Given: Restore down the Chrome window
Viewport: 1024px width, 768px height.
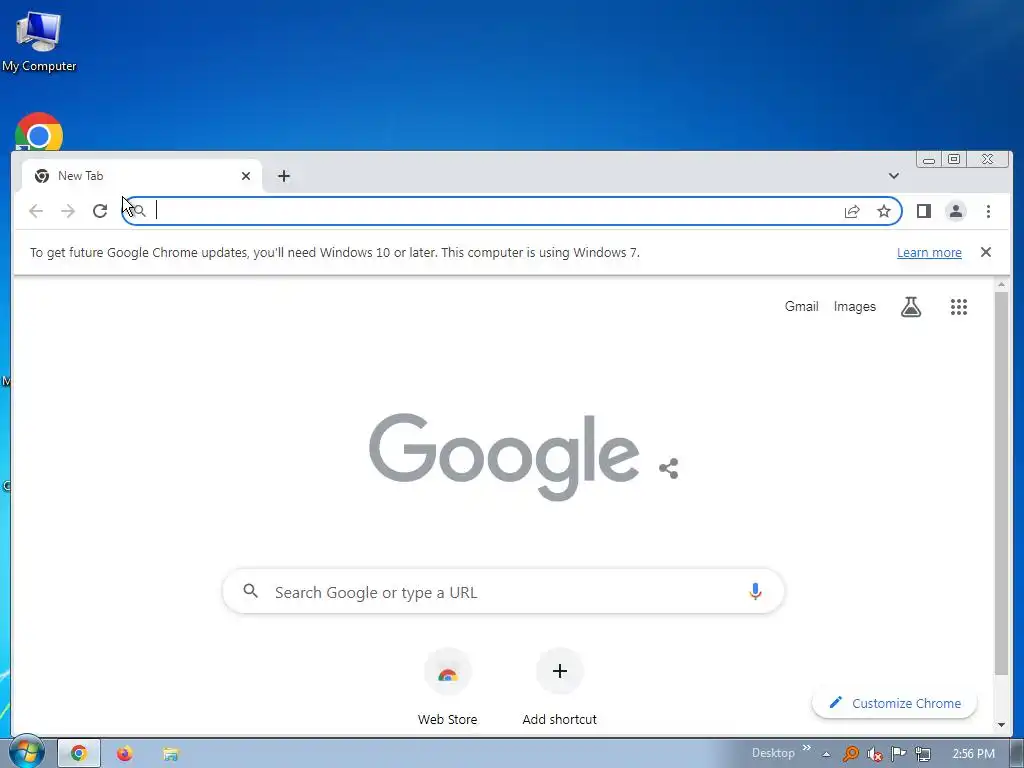Looking at the screenshot, I should pos(953,159).
